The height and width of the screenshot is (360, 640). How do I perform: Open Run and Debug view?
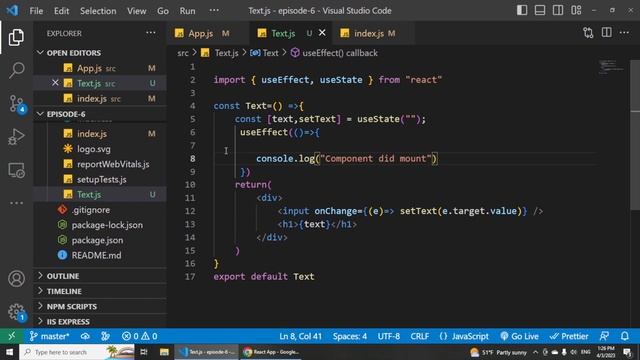click(16, 137)
